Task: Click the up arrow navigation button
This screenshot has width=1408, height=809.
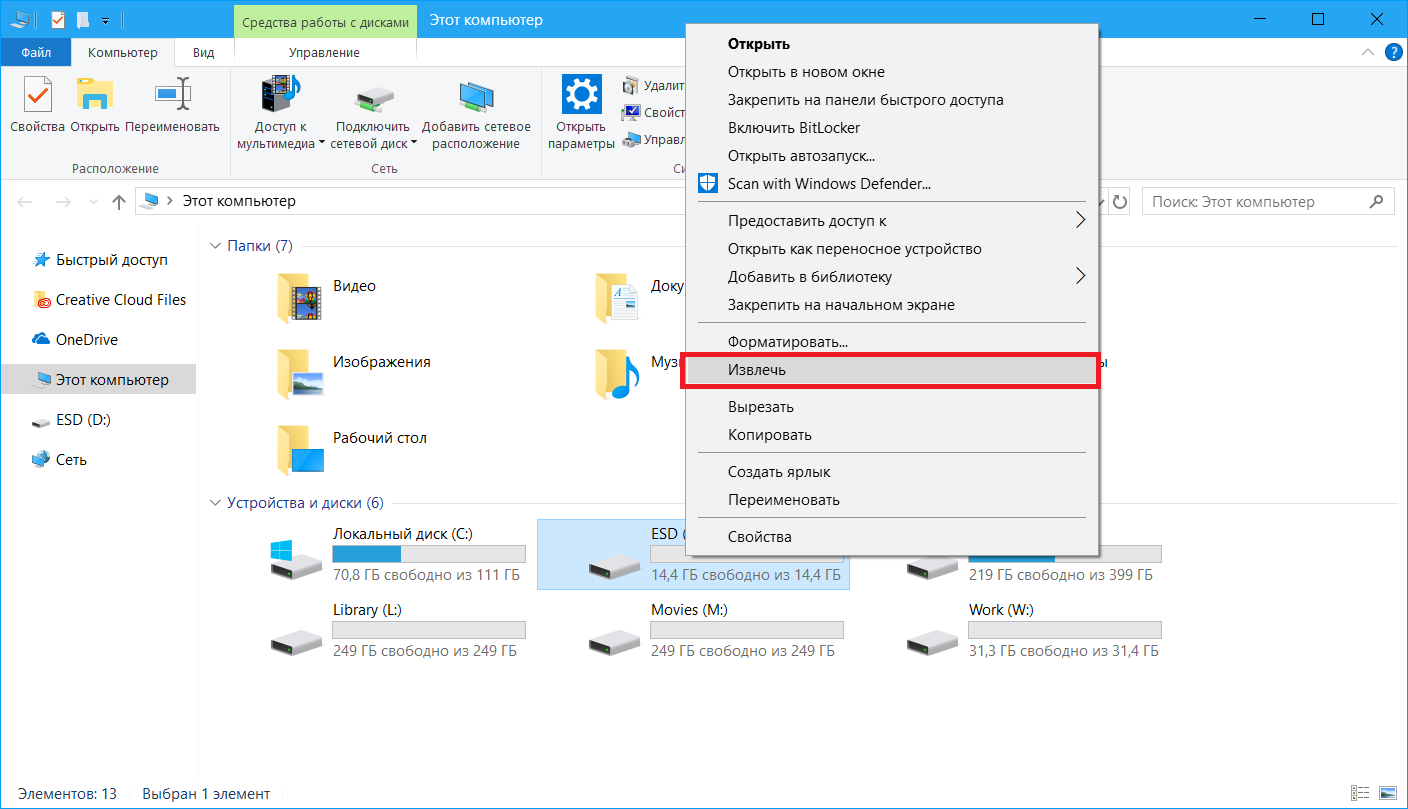Action: (118, 202)
